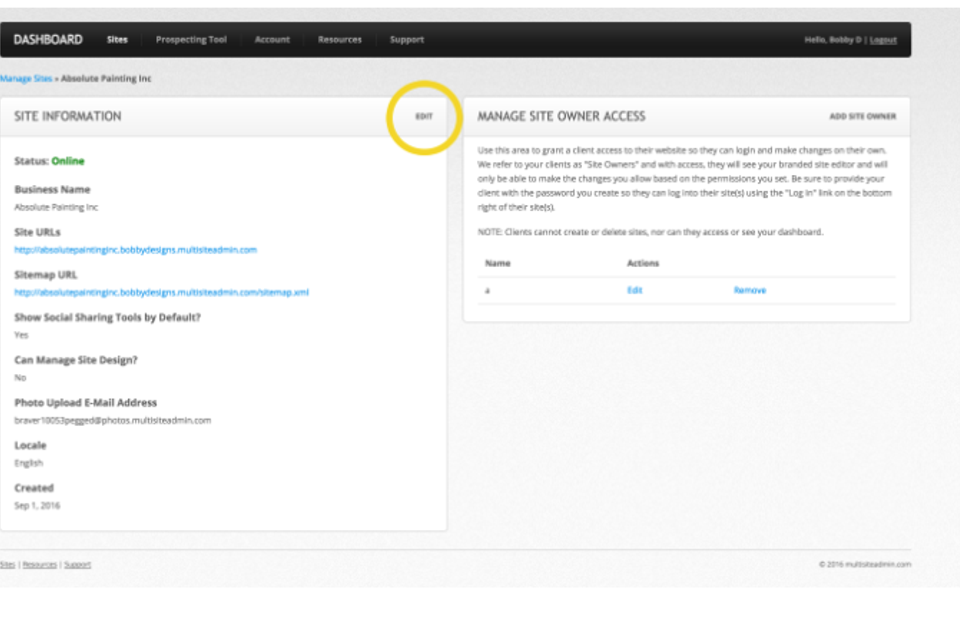Click the footer Resources link
960x640 pixels.
[x=40, y=565]
